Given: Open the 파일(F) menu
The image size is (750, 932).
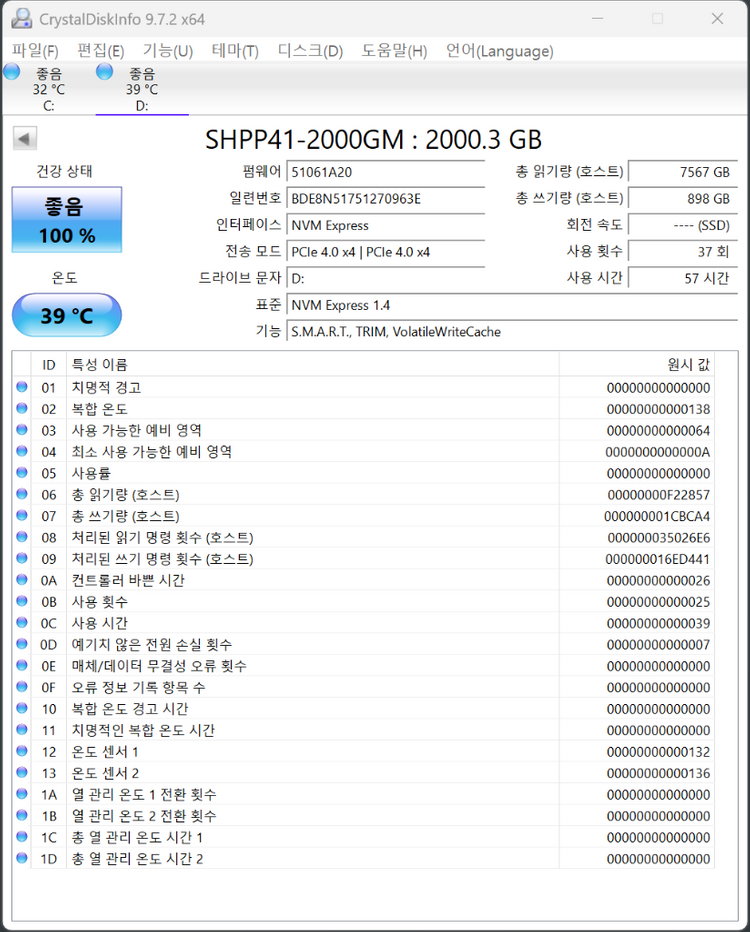Looking at the screenshot, I should pos(35,51).
